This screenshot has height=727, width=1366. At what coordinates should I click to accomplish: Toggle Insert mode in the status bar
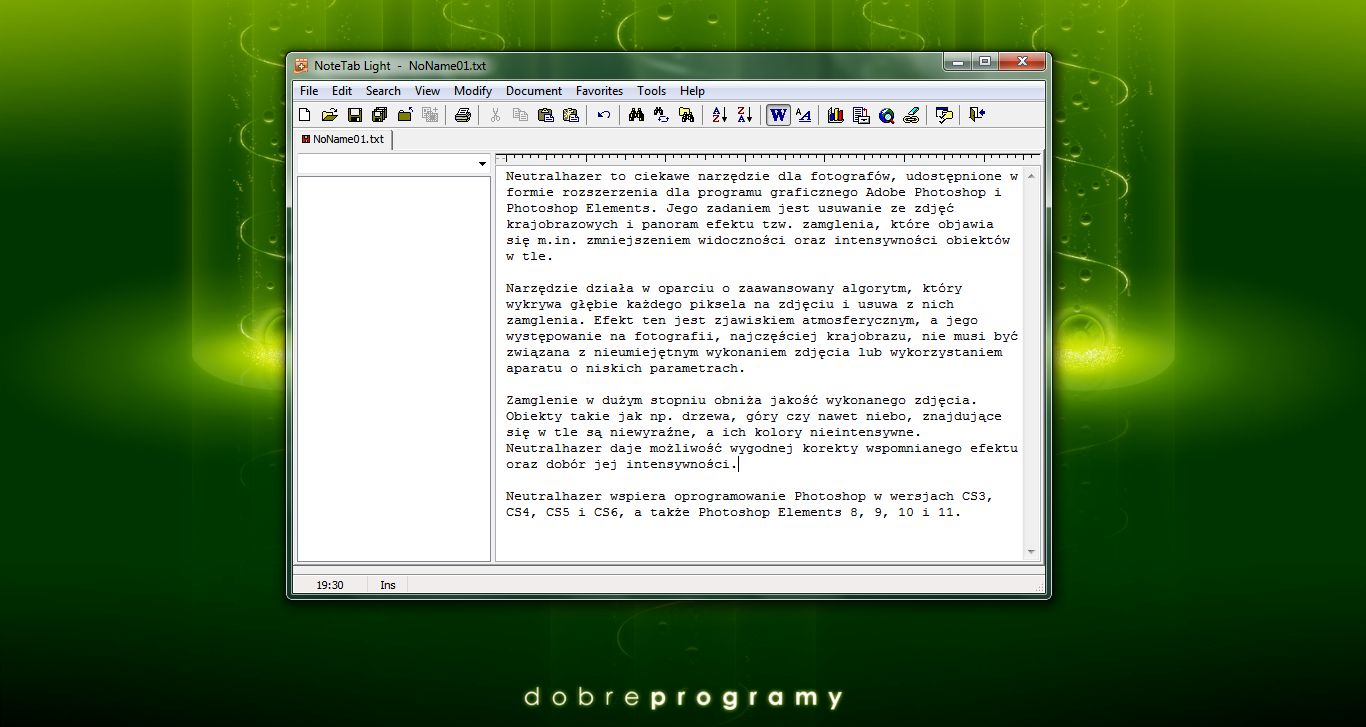387,584
